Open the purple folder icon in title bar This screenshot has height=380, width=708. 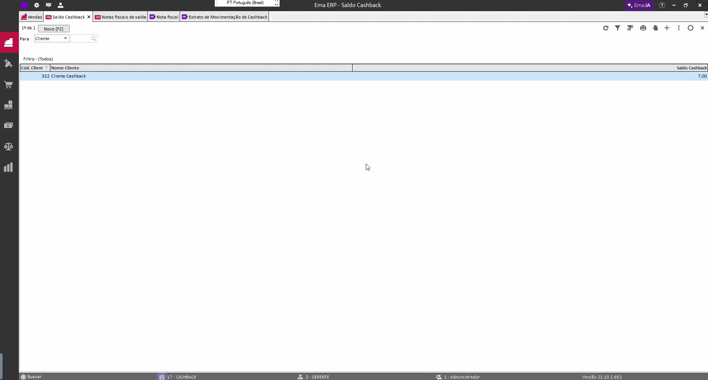[x=24, y=5]
